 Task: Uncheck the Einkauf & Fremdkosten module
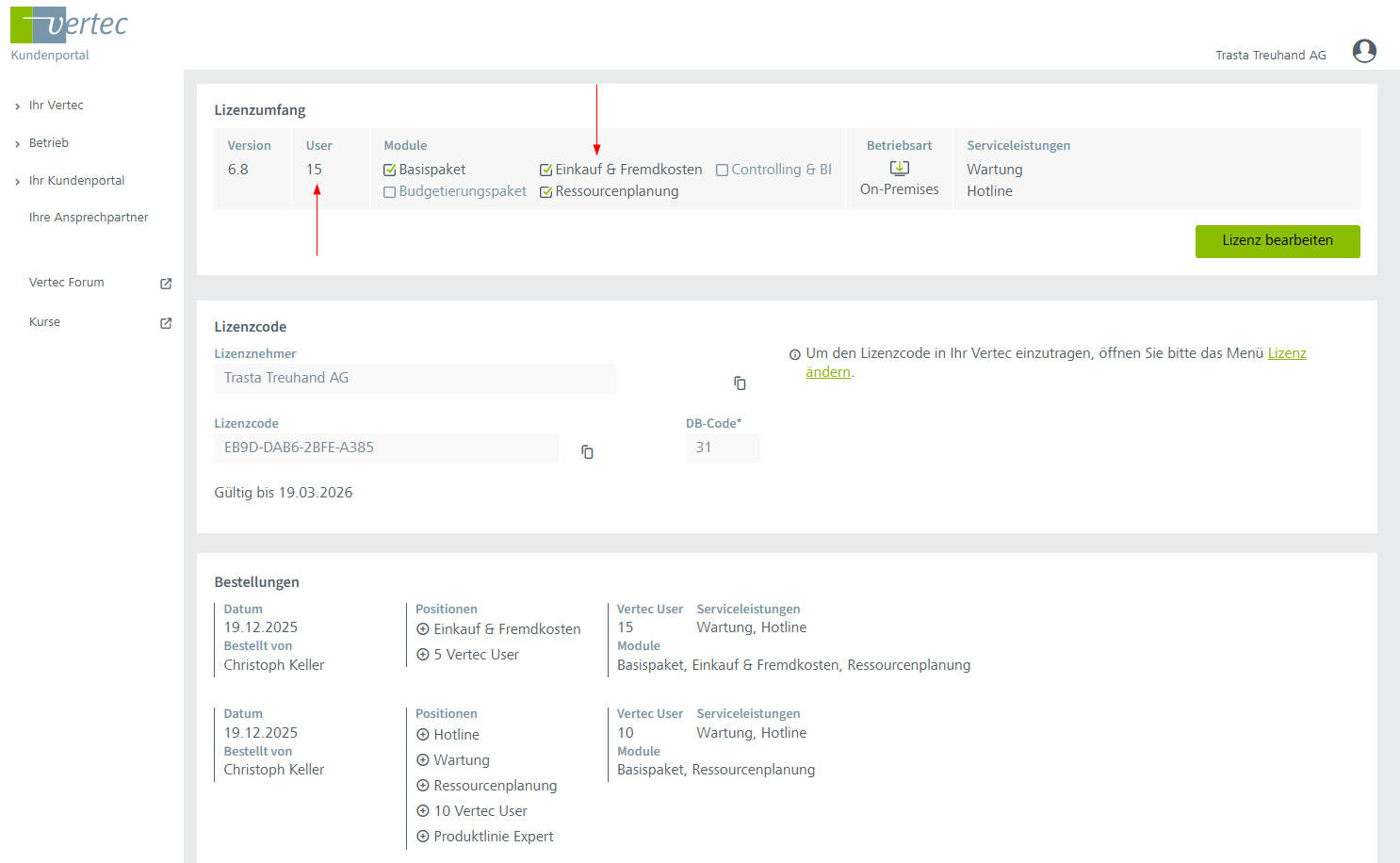coord(545,171)
